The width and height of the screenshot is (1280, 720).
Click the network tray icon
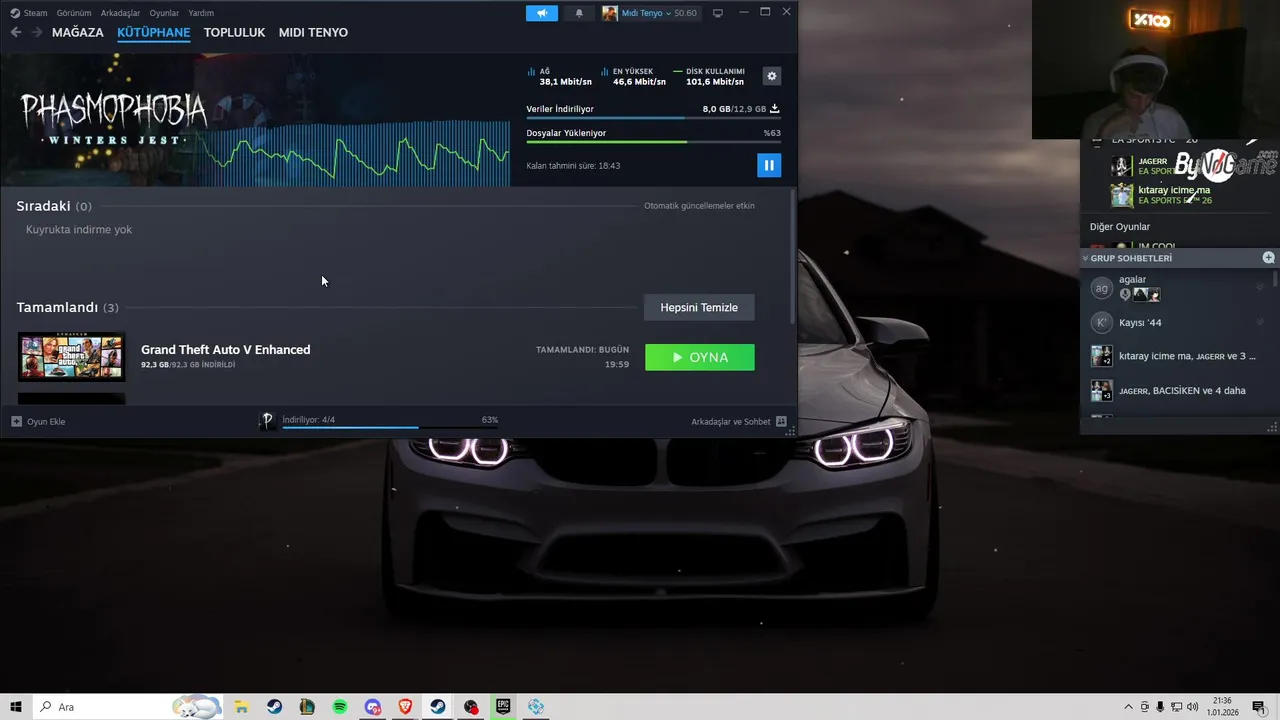[x=1176, y=707]
